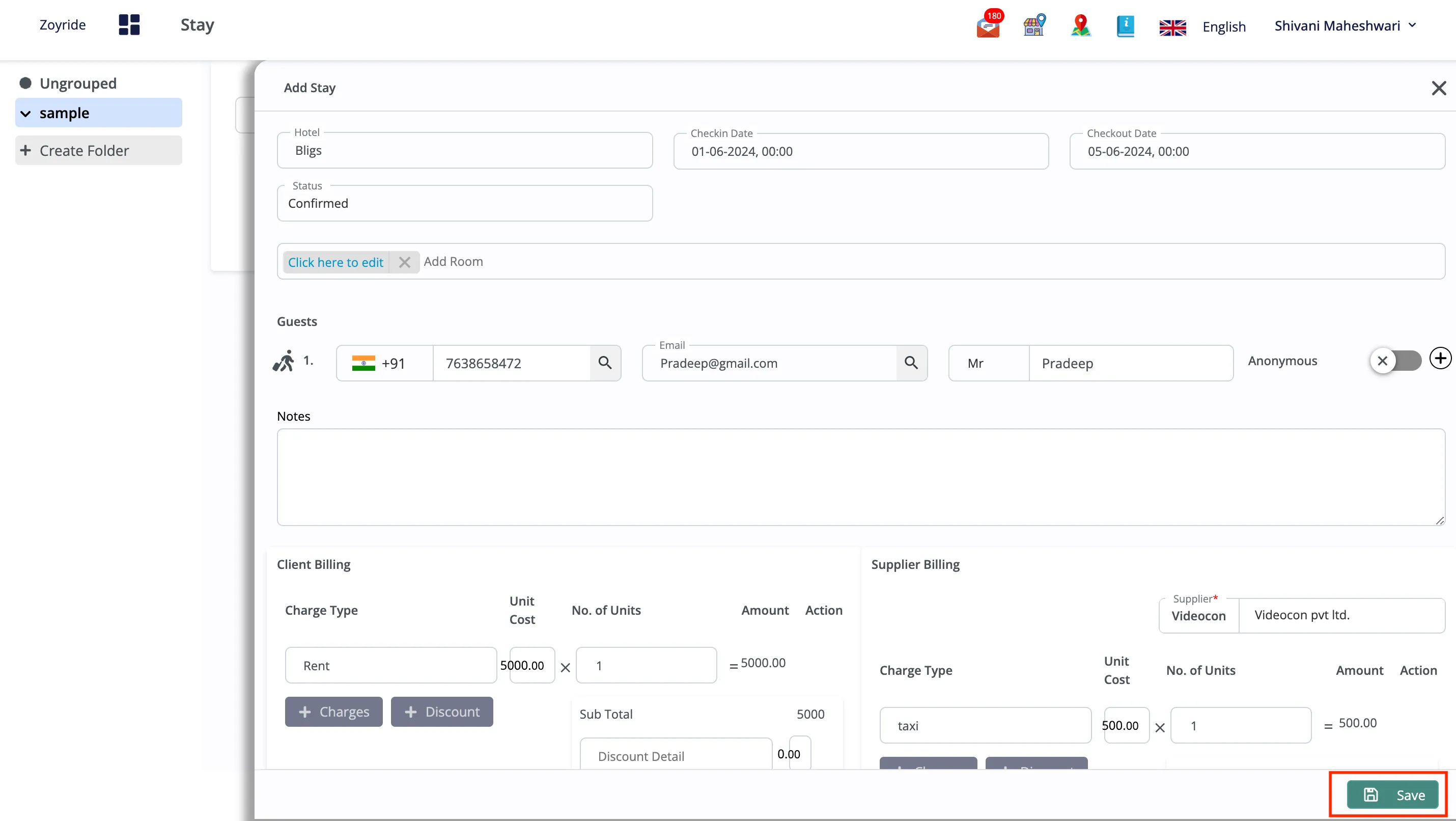
Task: Click the Stay header title
Action: 197,25
